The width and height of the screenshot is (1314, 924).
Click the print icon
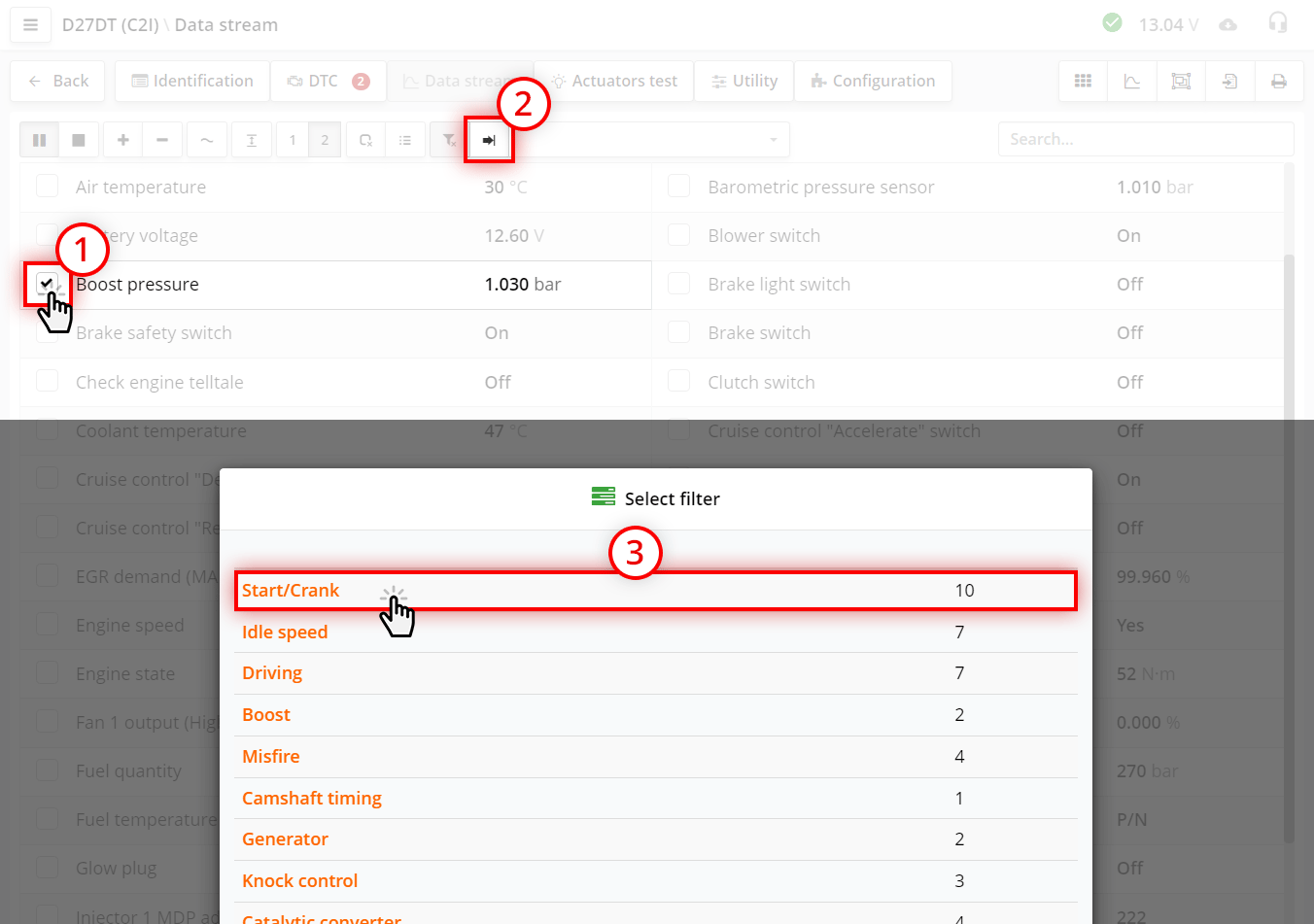[1278, 82]
